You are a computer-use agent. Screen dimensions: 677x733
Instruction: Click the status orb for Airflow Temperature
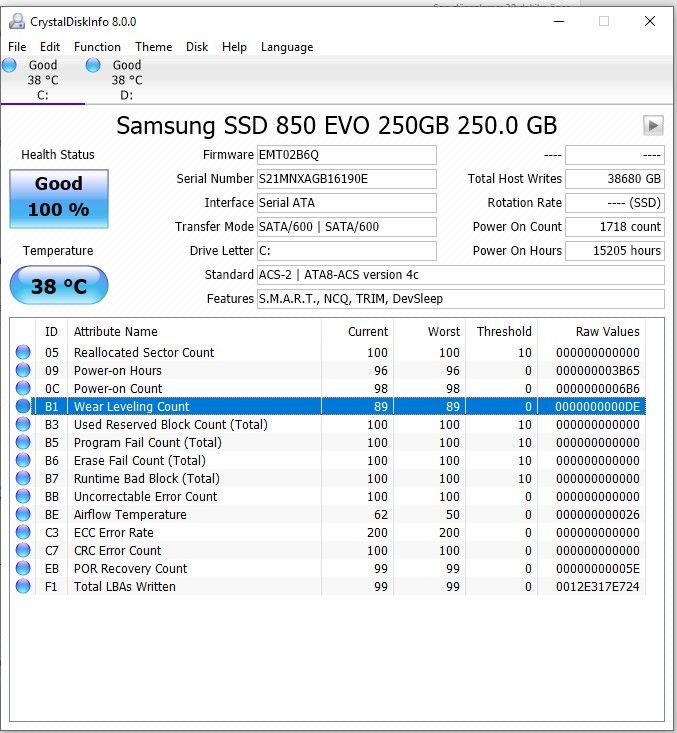click(x=23, y=514)
